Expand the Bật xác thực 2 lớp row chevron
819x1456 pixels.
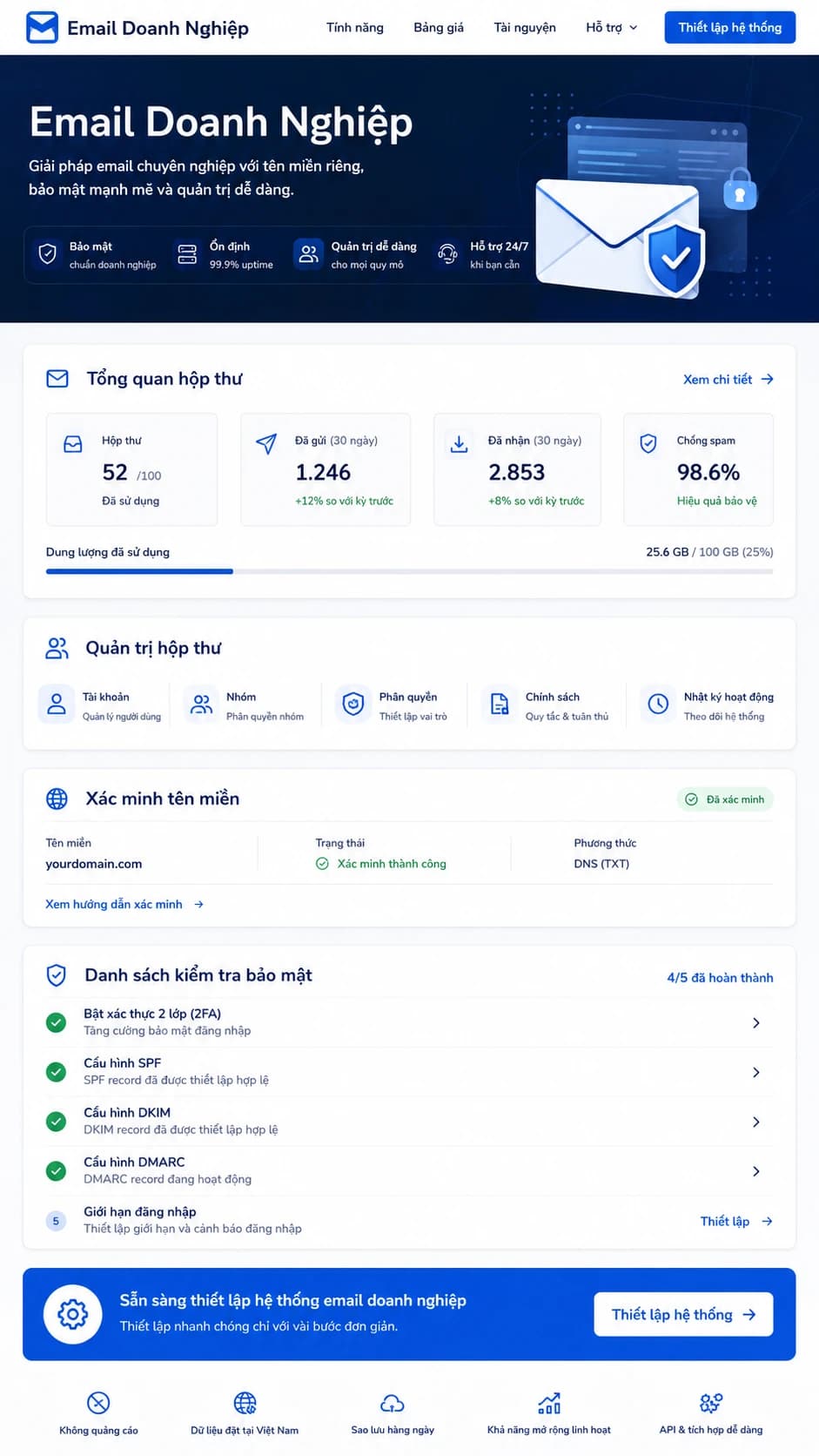click(755, 1022)
